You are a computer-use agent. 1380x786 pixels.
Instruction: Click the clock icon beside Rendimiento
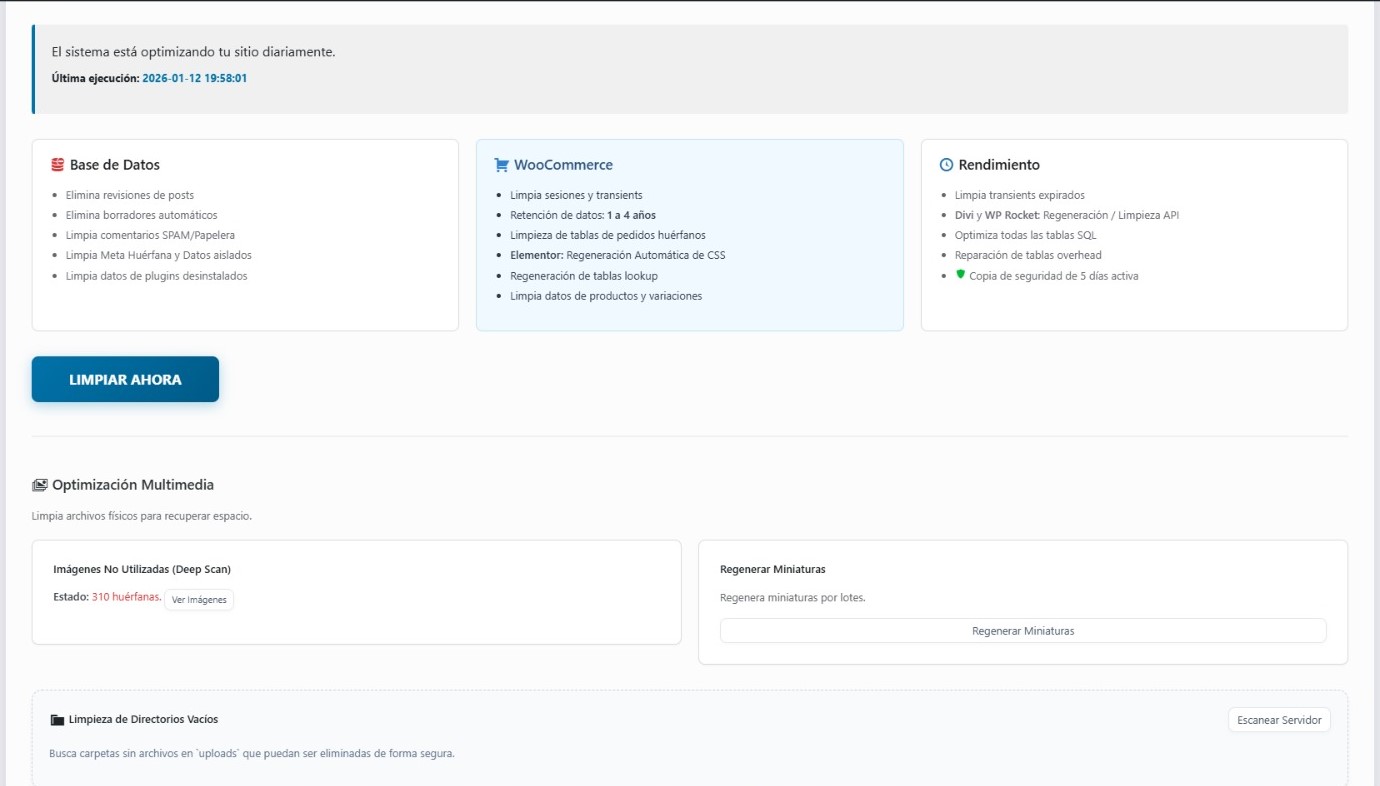[945, 164]
